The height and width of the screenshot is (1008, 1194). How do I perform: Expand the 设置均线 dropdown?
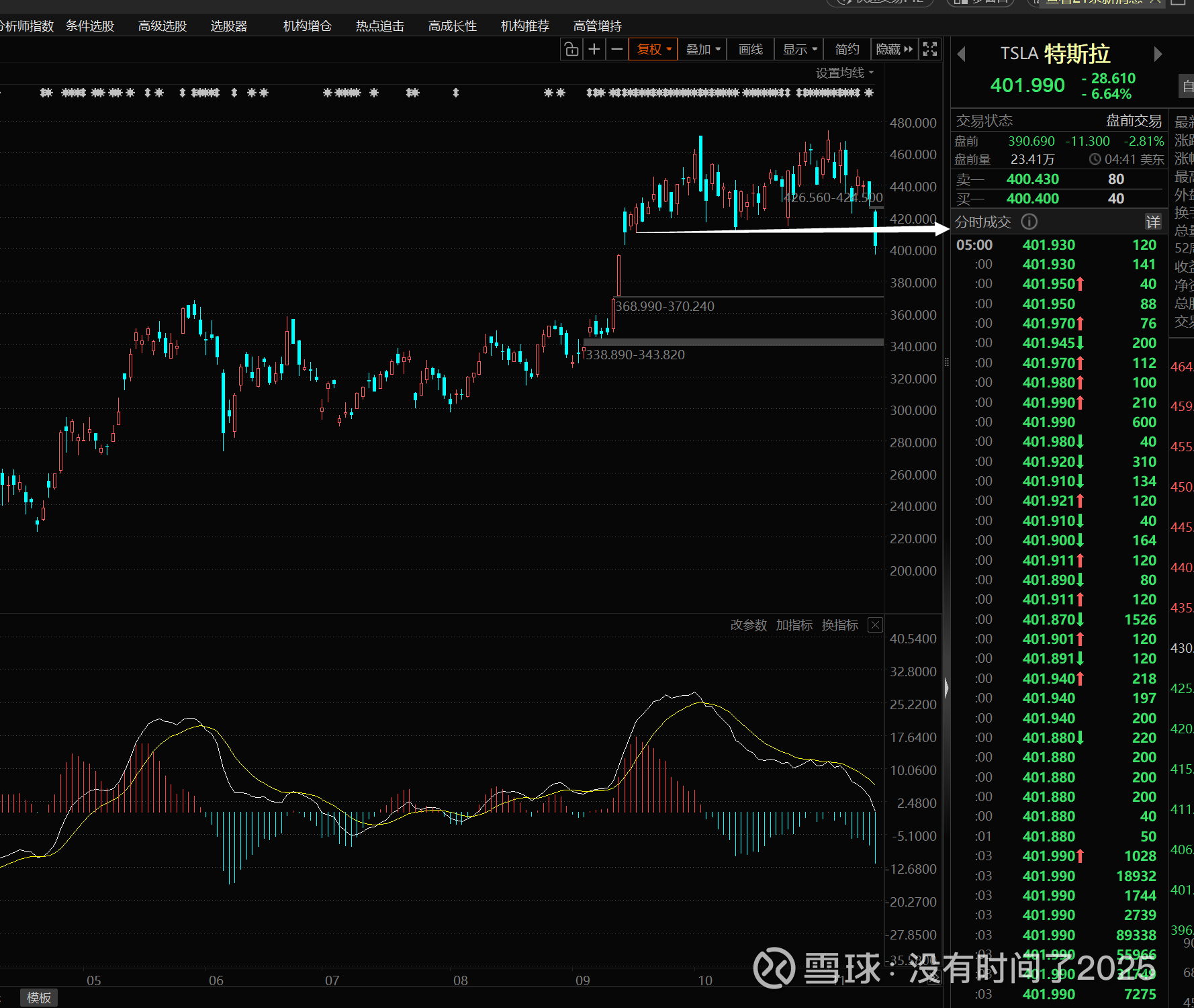845,73
